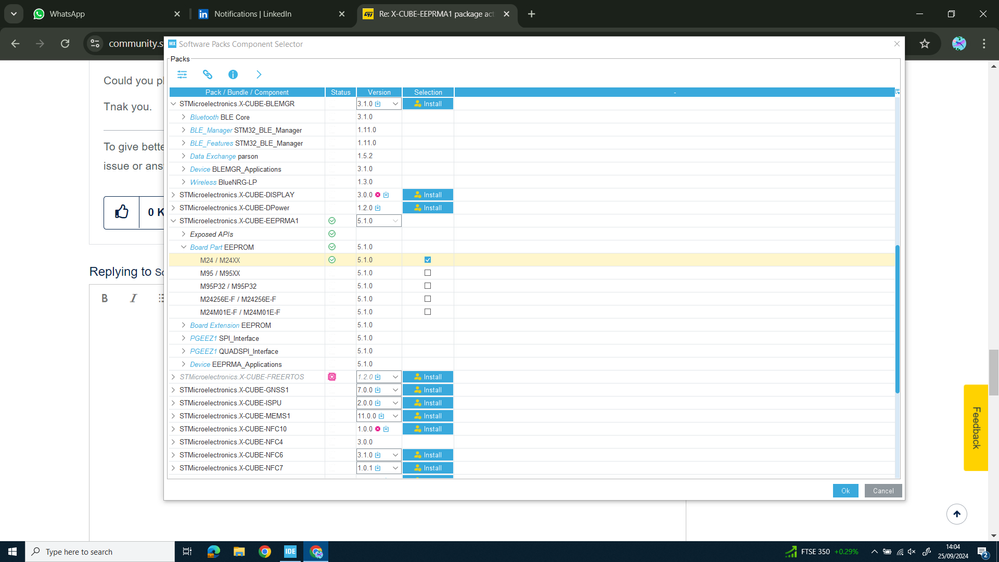The image size is (999, 562).
Task: Open the notification center icon
Action: pyautogui.click(x=983, y=552)
